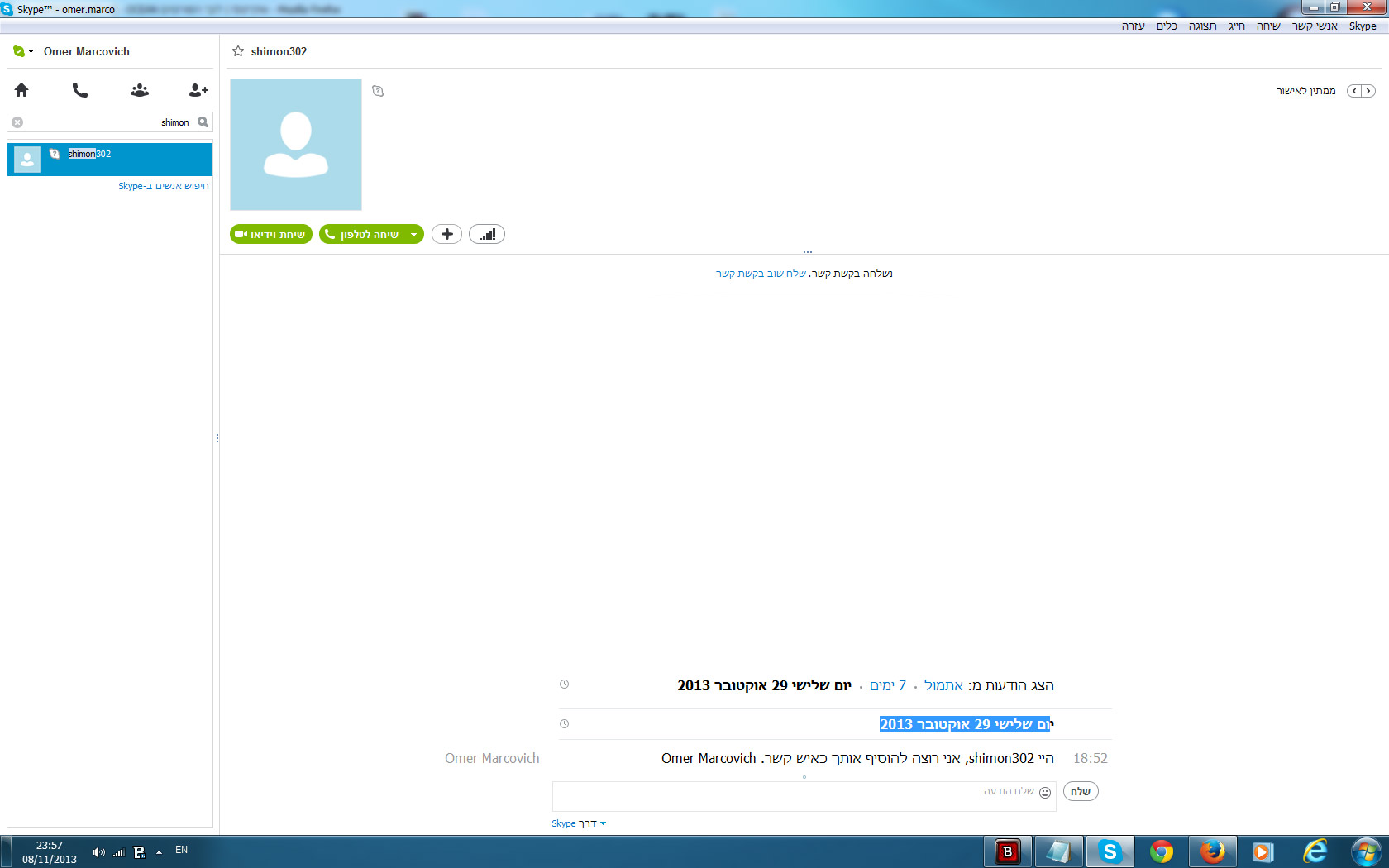Open the red B application on taskbar

[x=1007, y=851]
